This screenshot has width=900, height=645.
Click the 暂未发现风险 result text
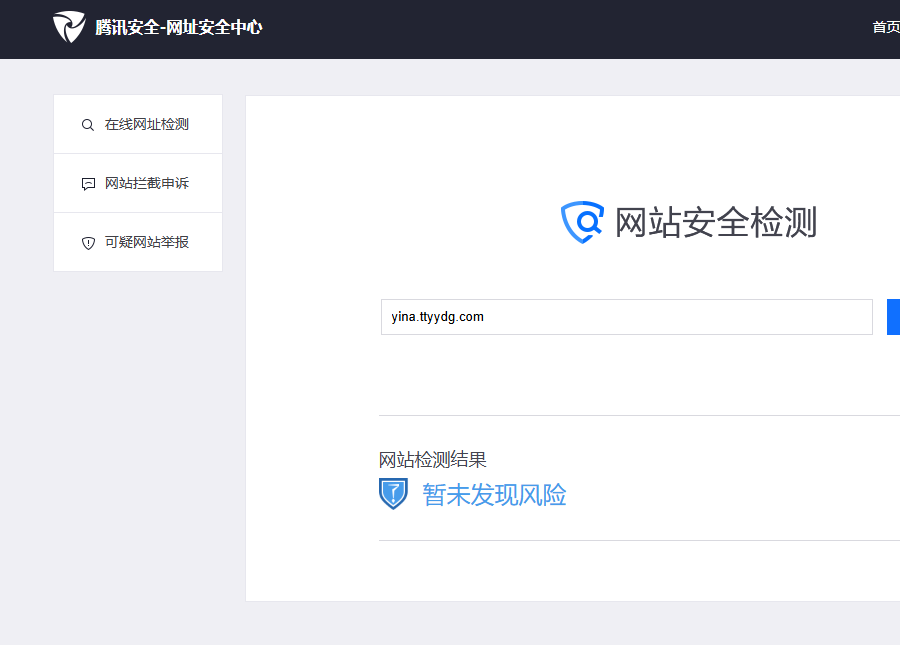pos(494,495)
